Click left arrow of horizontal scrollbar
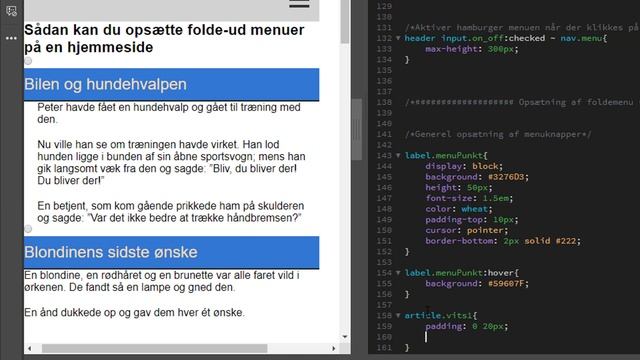 29,349
